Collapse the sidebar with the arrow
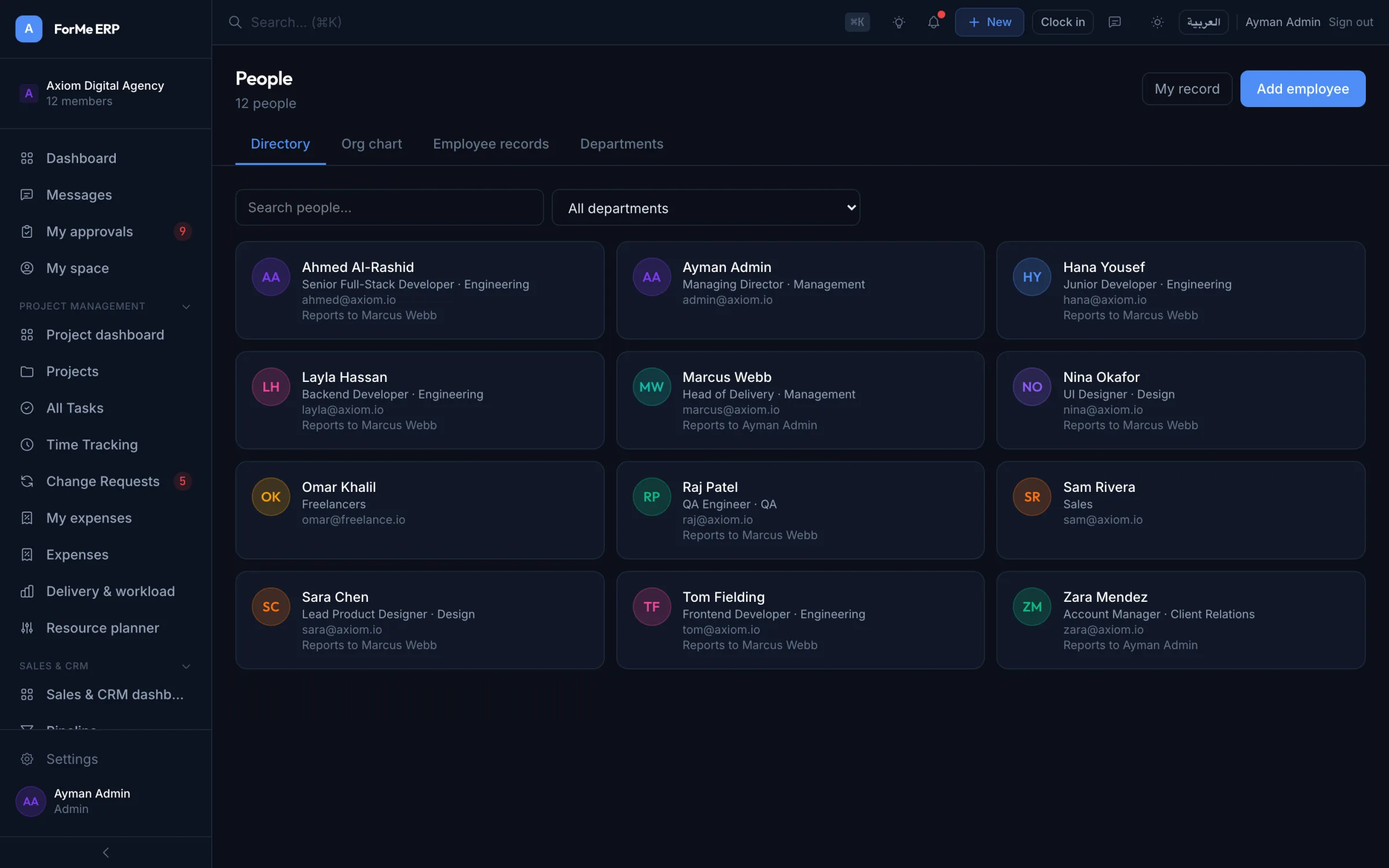This screenshot has height=868, width=1389. (105, 852)
